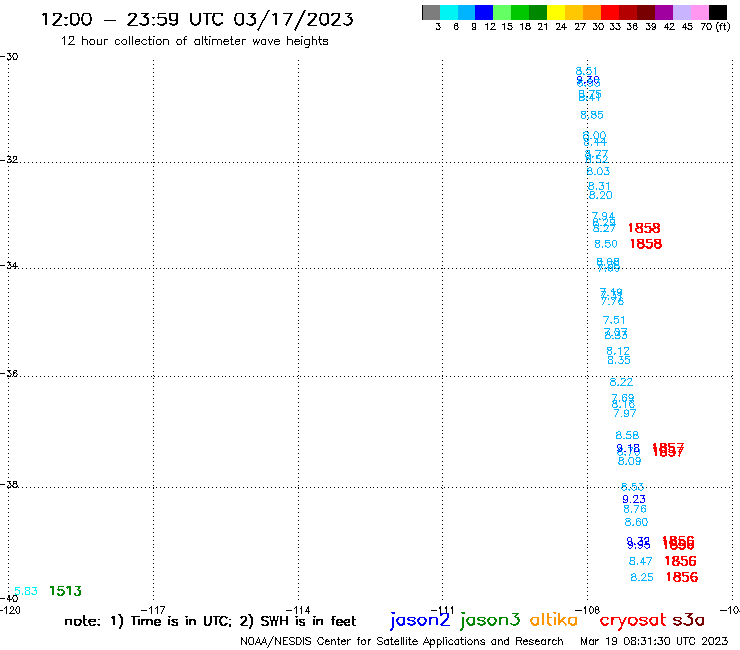Click the jason3 satellite legend label
Screen dimensions: 740x650
[x=490, y=620]
